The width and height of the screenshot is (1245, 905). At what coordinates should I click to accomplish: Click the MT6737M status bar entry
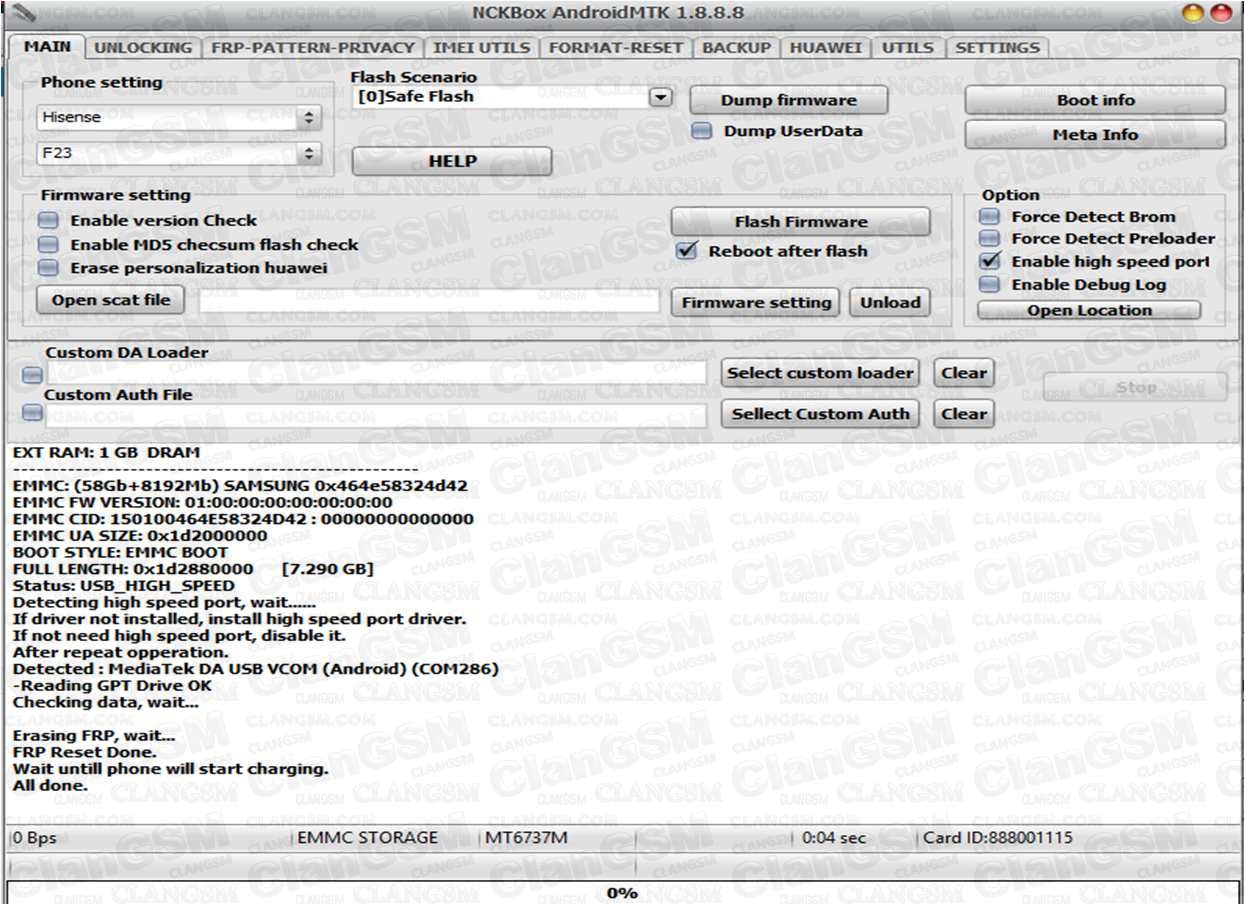(x=526, y=838)
